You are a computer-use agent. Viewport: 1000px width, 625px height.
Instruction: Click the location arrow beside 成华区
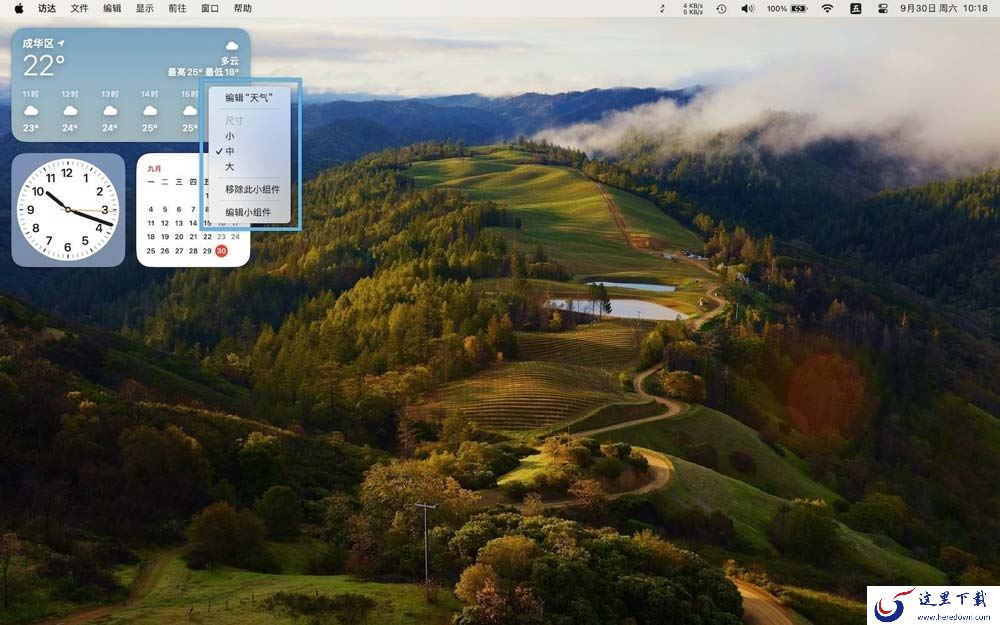tap(61, 43)
